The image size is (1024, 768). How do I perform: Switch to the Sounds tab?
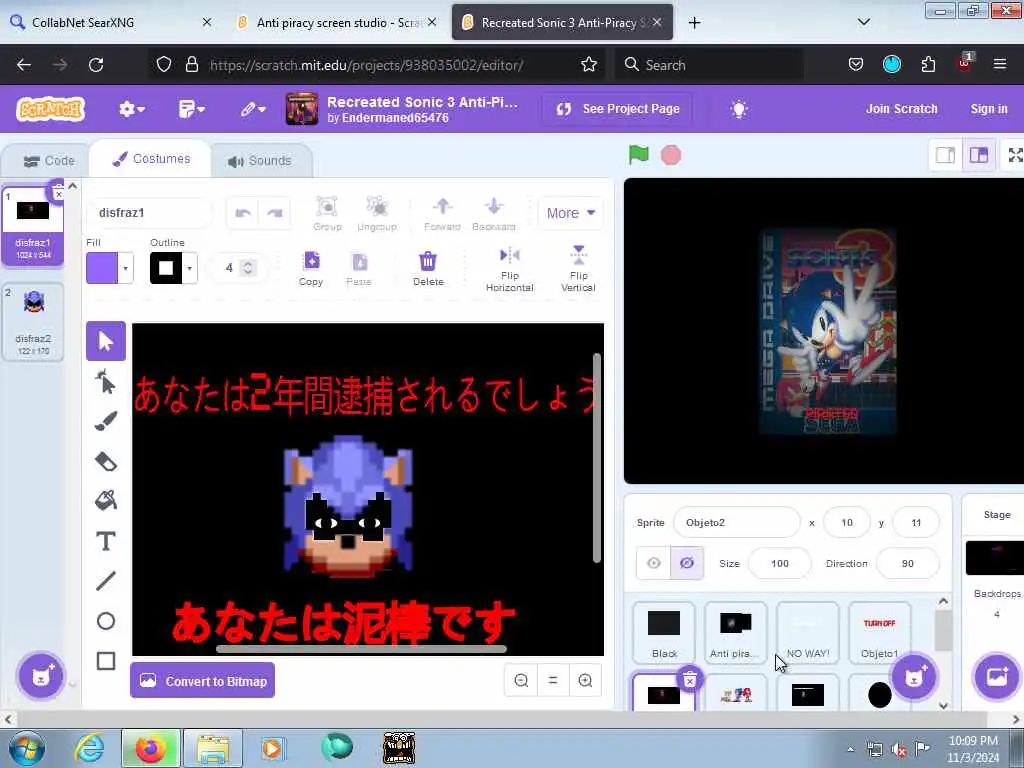click(260, 161)
